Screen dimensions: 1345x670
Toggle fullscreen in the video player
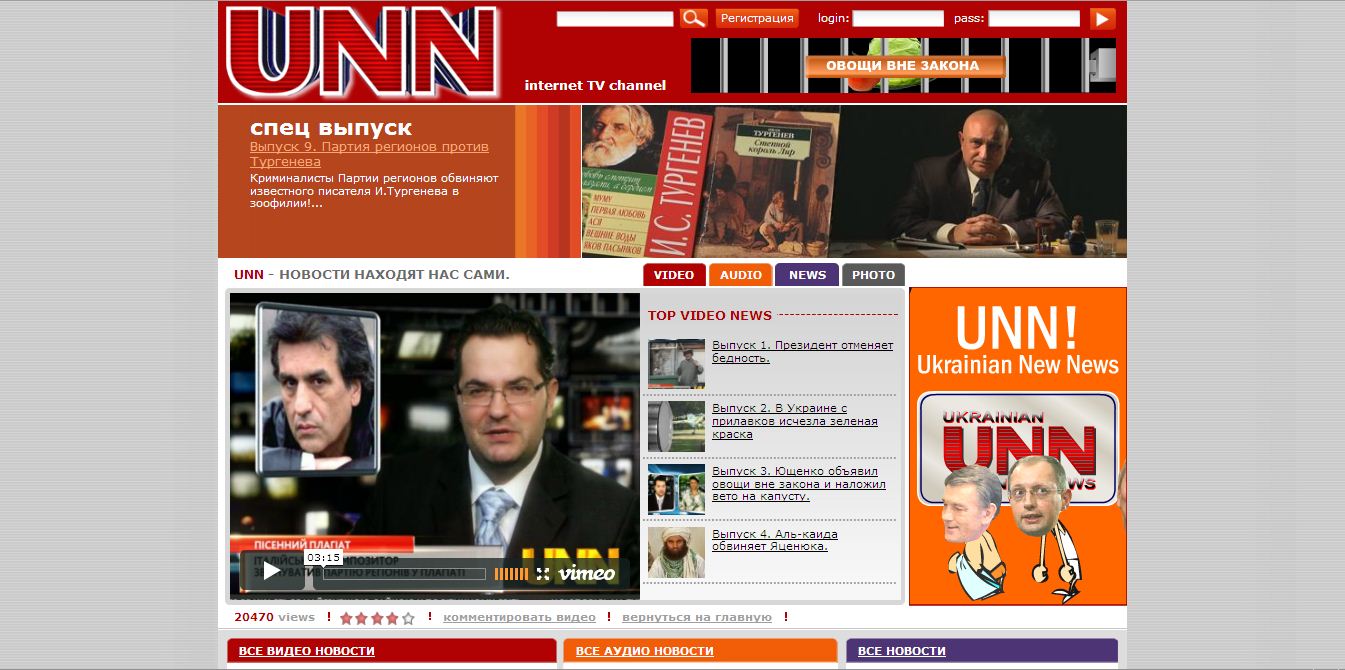pos(543,574)
